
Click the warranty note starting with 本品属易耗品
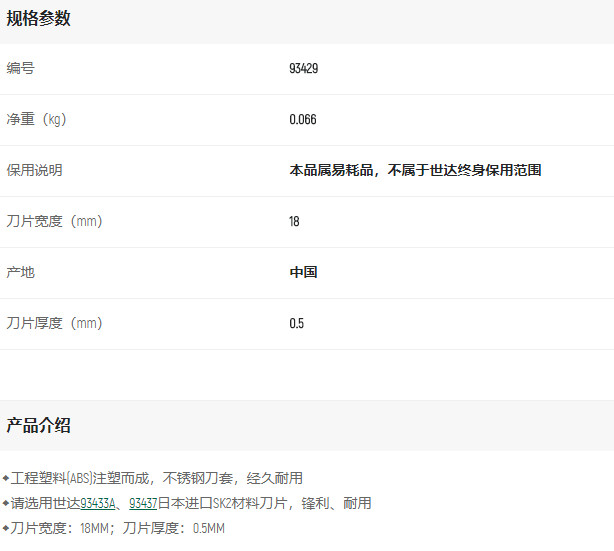415,170
